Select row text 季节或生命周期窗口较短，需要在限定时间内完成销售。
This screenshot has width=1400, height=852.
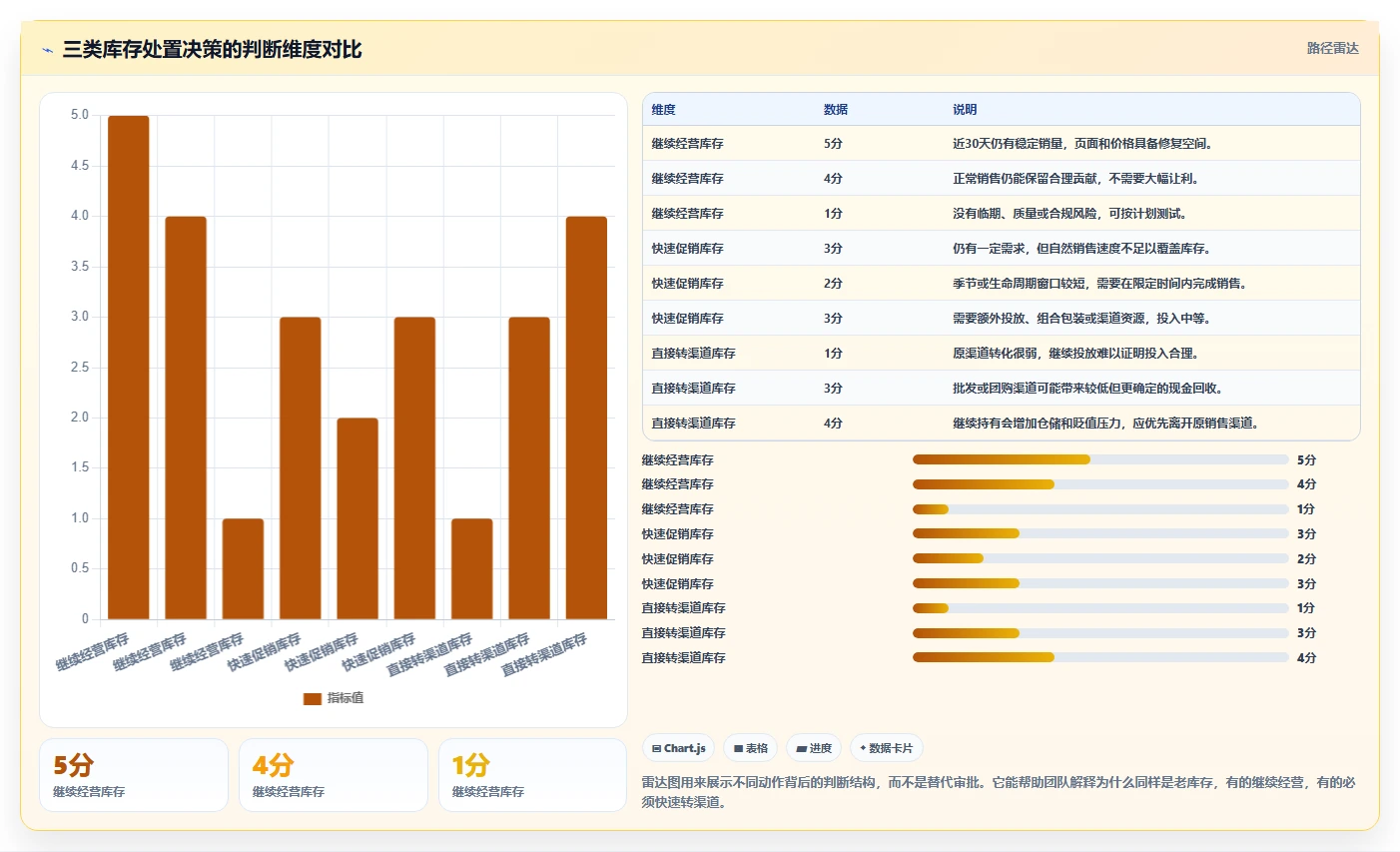1102,284
